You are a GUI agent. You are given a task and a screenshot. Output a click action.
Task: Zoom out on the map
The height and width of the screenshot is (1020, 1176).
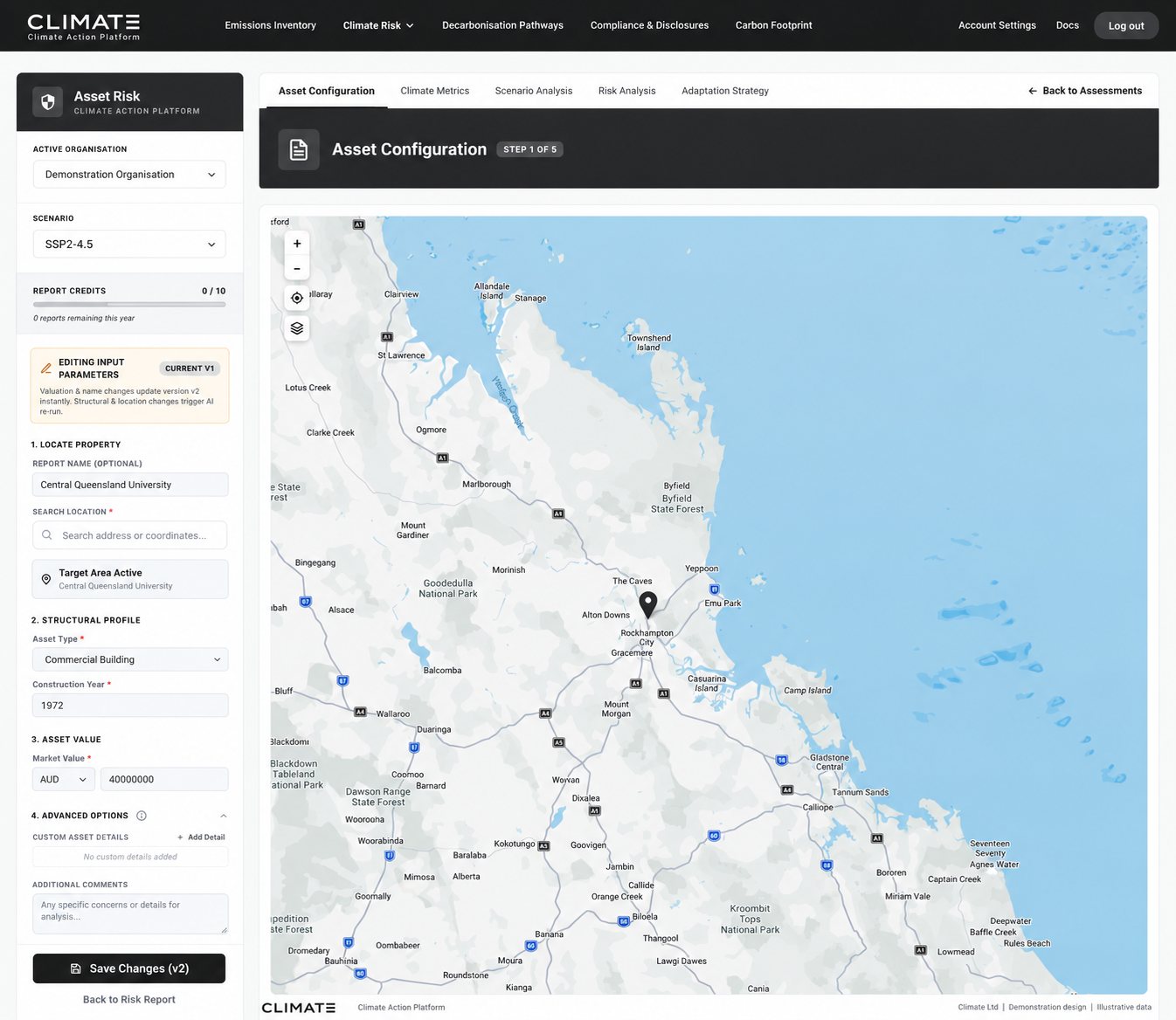(297, 268)
